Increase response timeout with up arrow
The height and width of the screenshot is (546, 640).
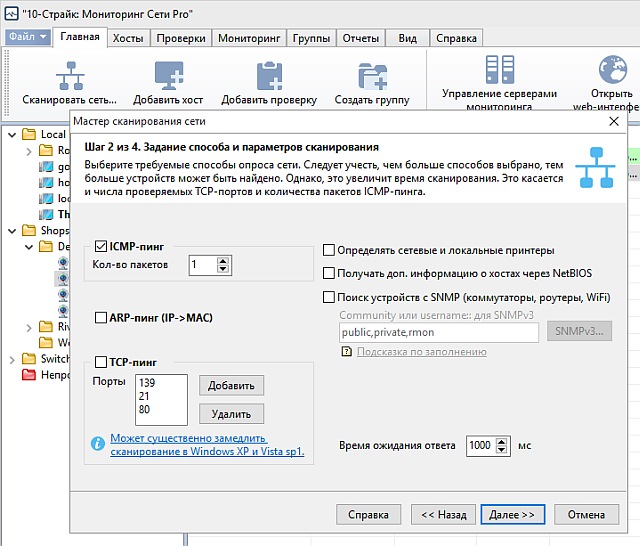coord(502,442)
